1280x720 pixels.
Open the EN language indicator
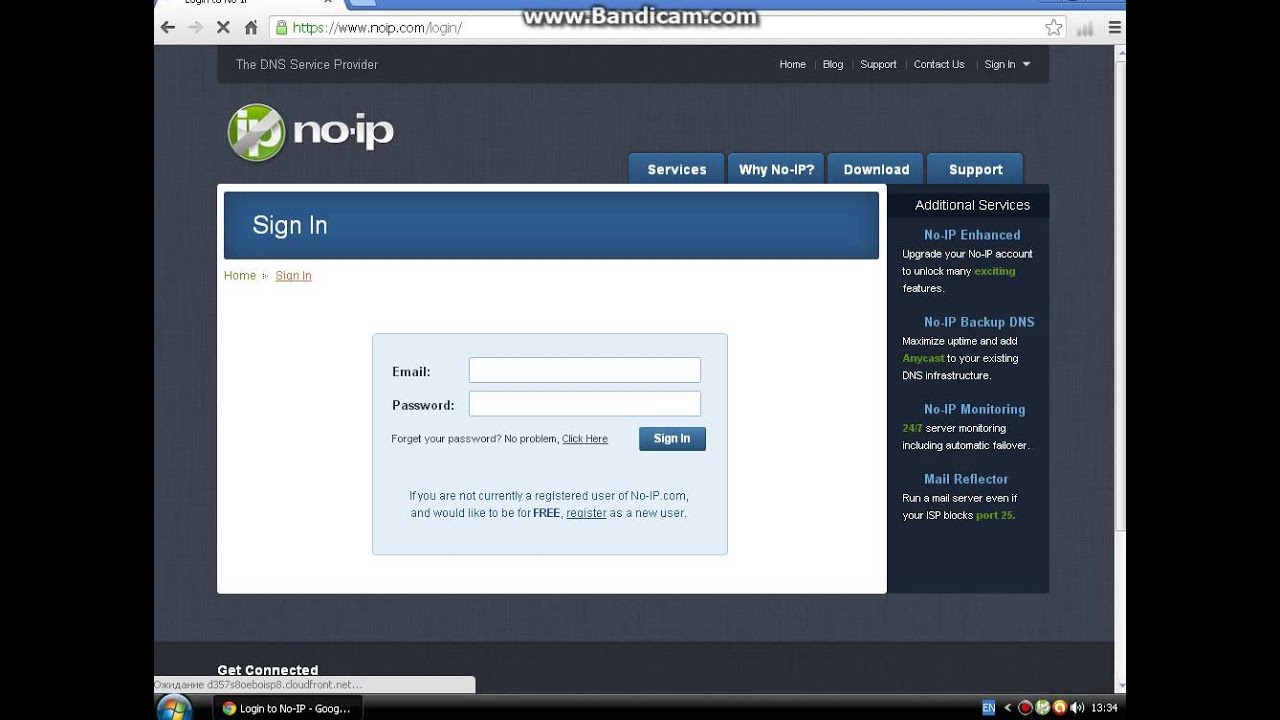click(x=989, y=708)
